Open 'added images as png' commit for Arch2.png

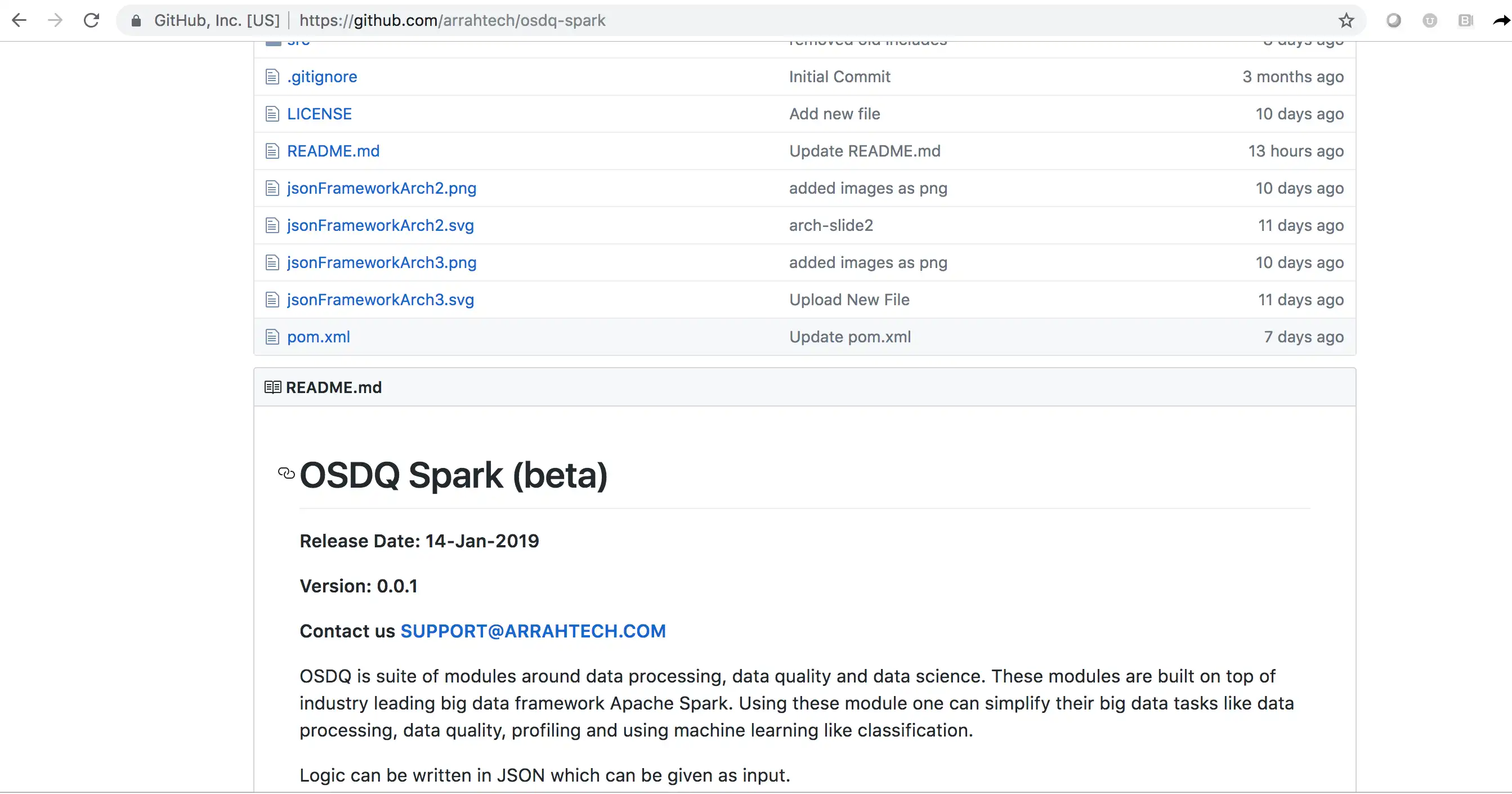click(x=868, y=189)
